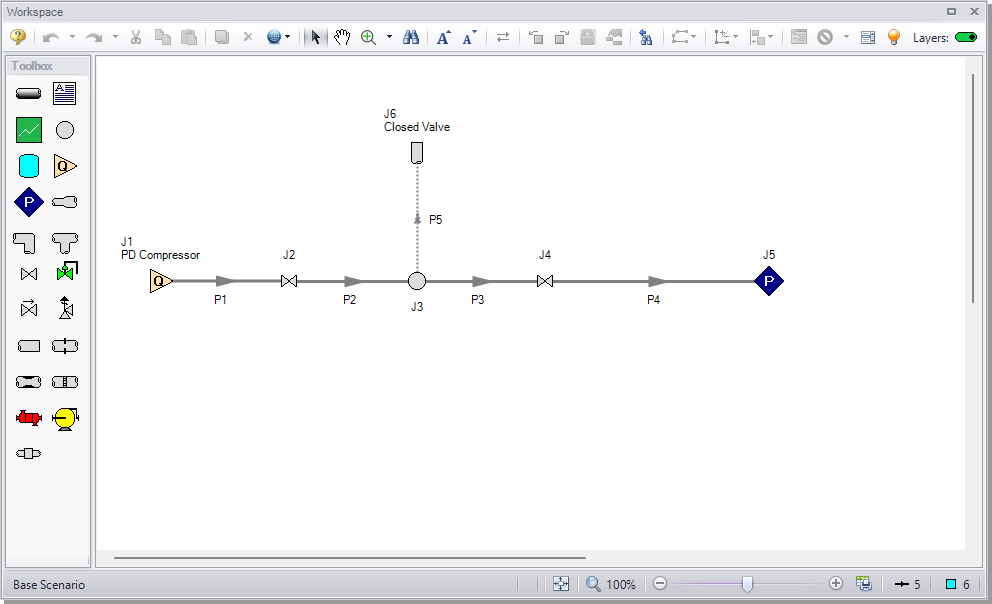Click the Reverse pipe direction arrows icon
Viewport: 992px width, 604px height.
coord(503,37)
